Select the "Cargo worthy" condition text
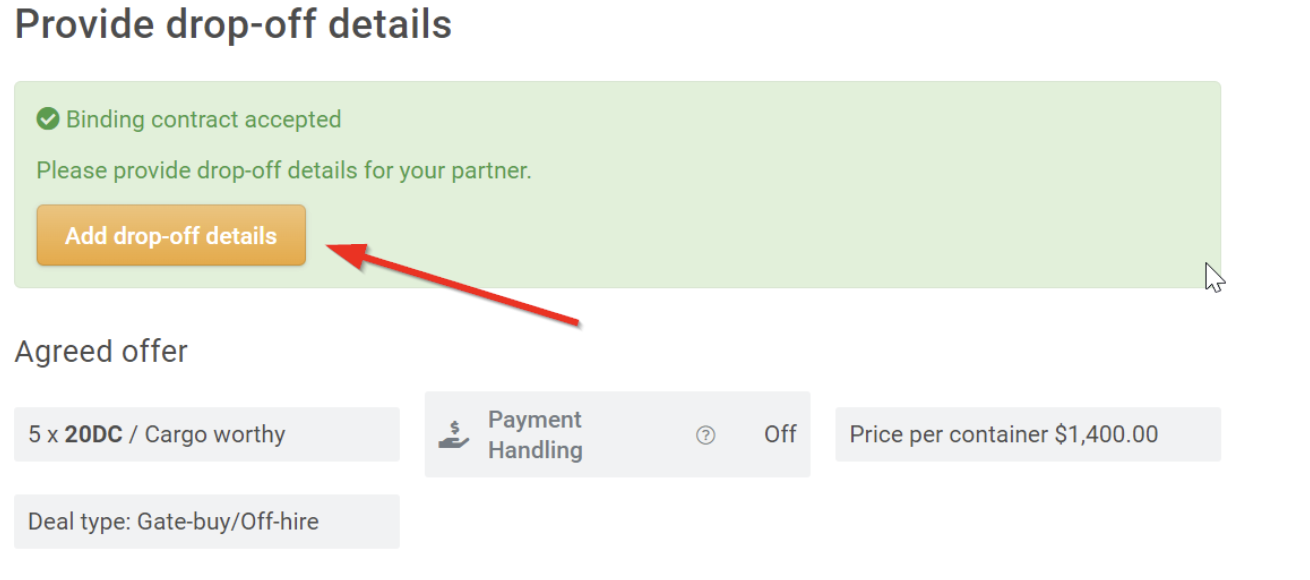 [215, 435]
